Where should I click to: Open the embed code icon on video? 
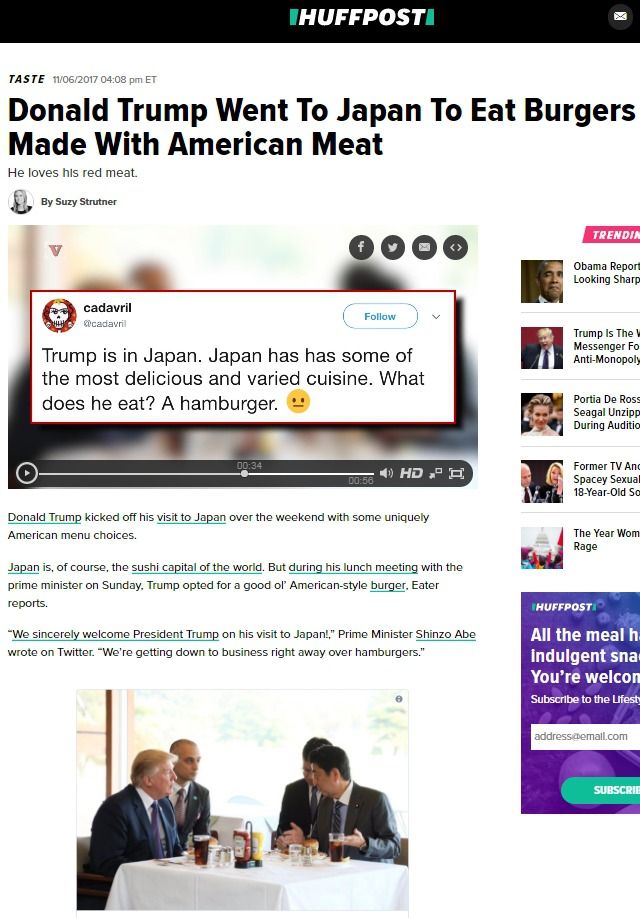point(456,248)
